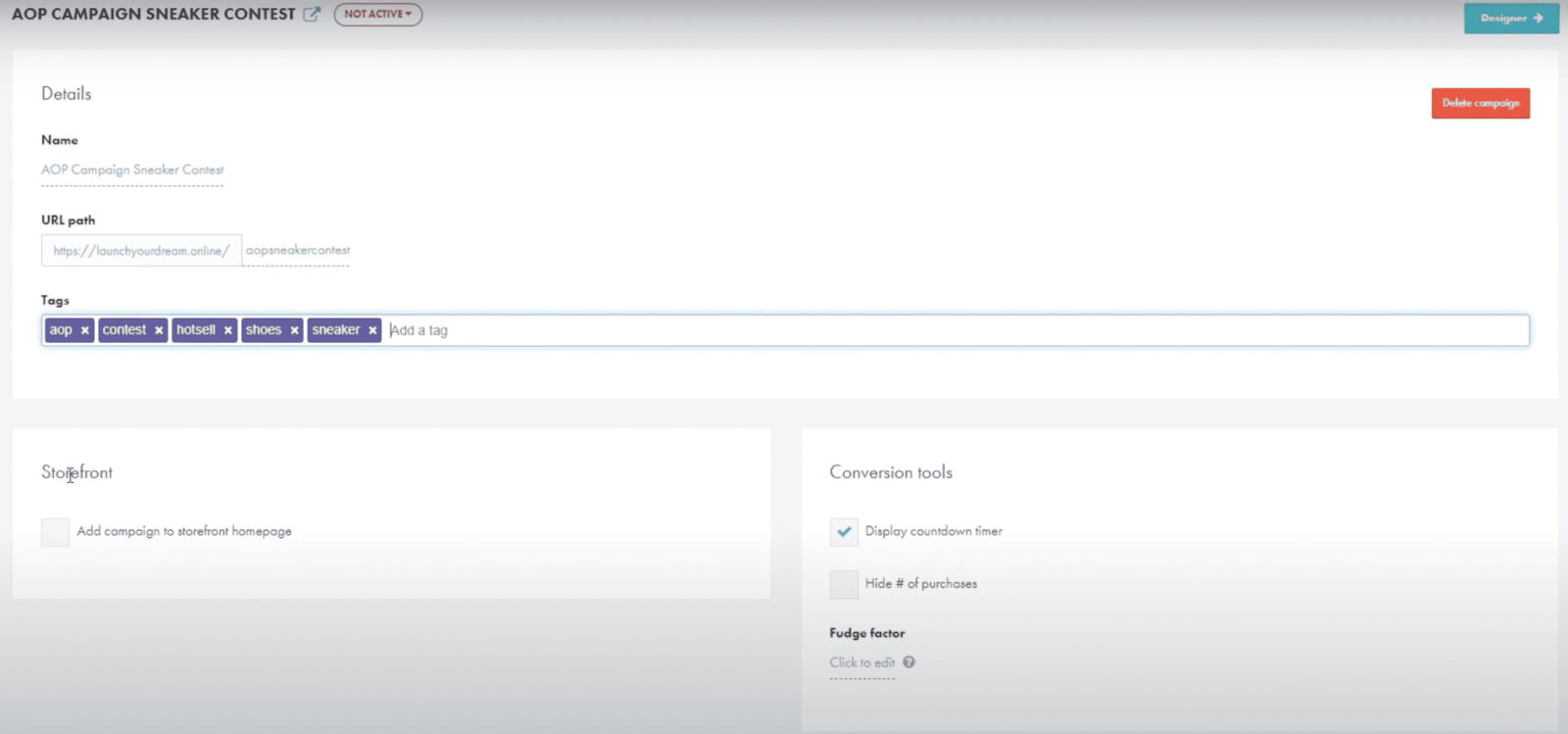The height and width of the screenshot is (734, 1568).
Task: Click the URL path label
Action: tap(68, 220)
